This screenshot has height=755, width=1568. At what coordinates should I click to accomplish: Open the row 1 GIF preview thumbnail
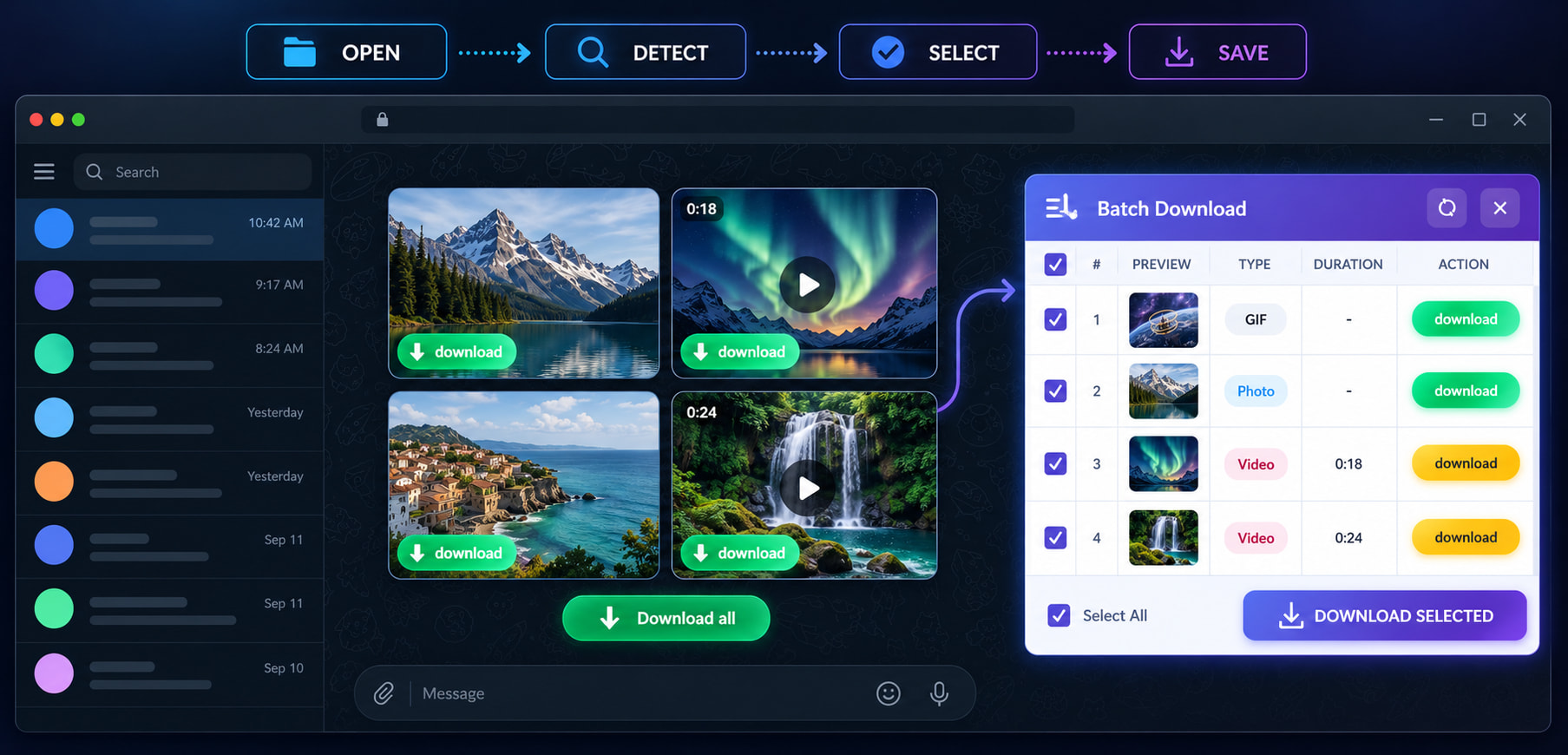pyautogui.click(x=1163, y=319)
